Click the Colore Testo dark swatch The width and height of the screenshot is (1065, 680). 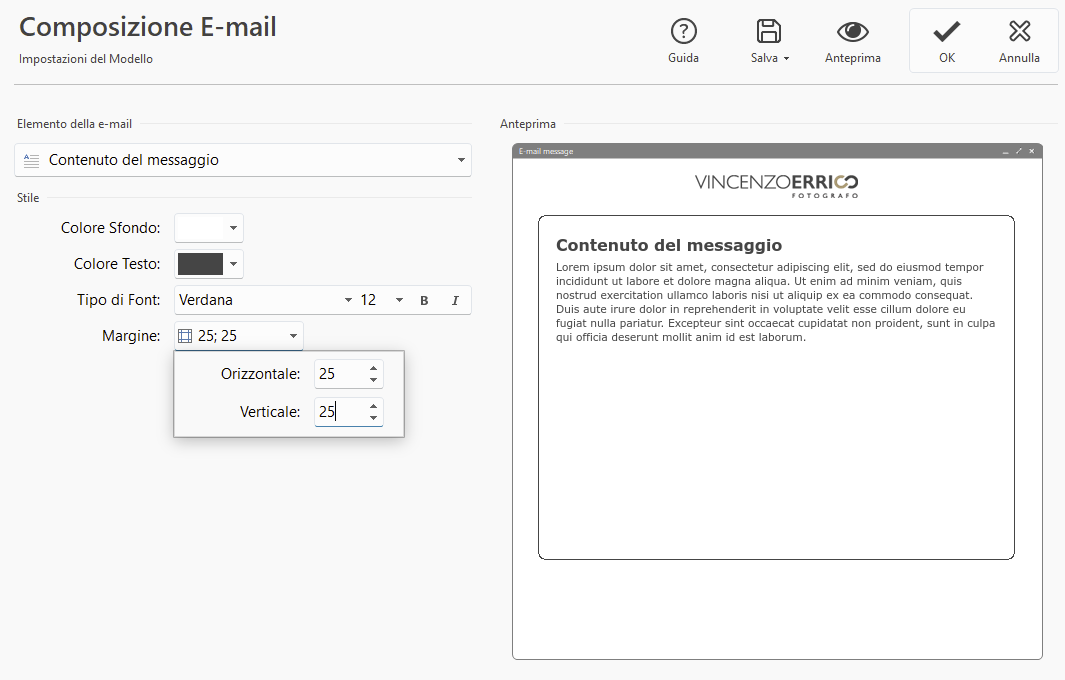point(199,264)
